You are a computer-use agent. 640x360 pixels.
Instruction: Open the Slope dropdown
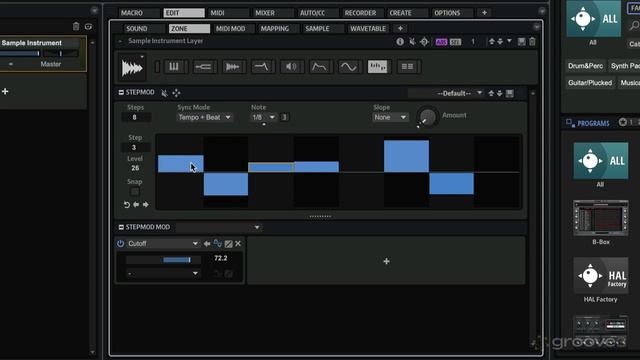click(x=390, y=118)
